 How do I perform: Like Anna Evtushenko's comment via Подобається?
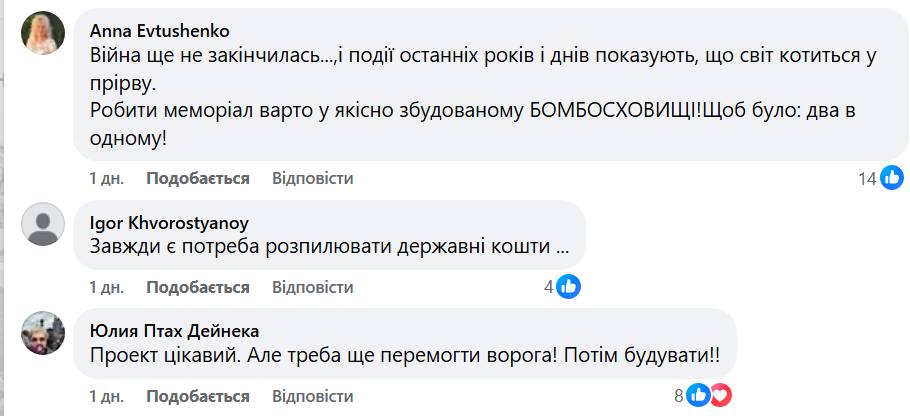[197, 178]
